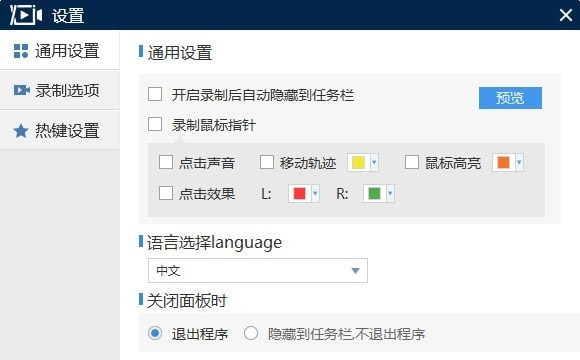Click the screen recorder logo in title bar
This screenshot has width=580, height=360.
click(26, 16)
